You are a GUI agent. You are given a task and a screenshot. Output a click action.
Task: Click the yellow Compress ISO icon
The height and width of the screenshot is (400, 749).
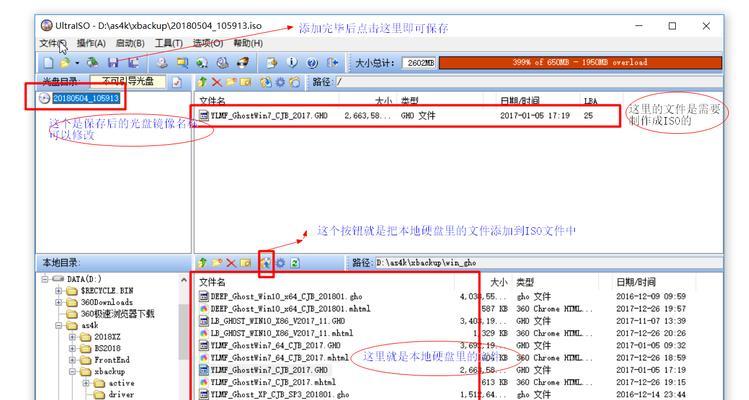(x=182, y=63)
